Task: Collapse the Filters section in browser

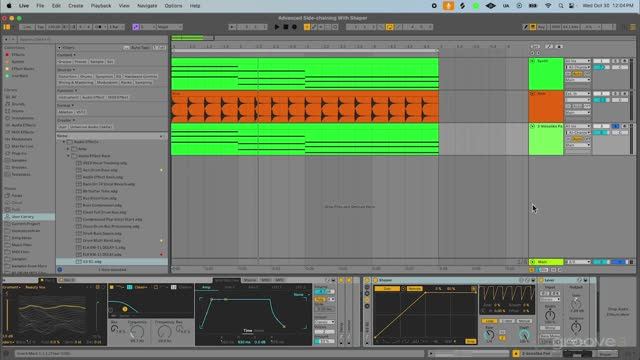Action: tap(60, 48)
